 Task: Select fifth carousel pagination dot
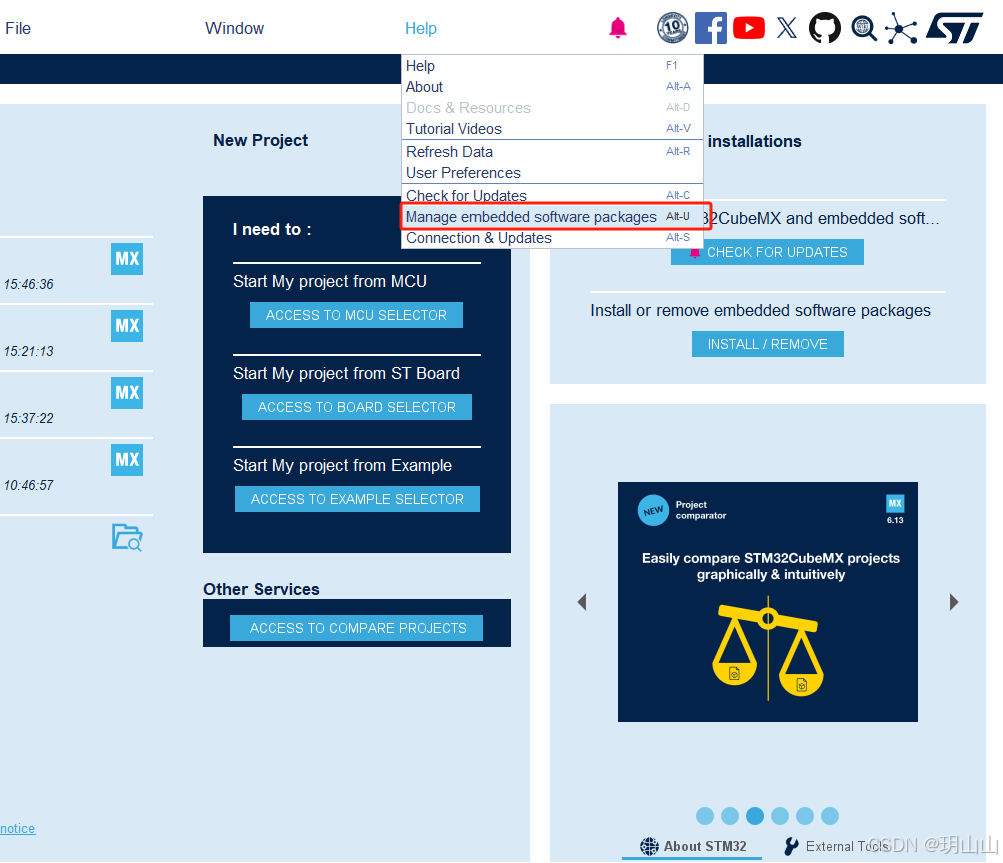[x=805, y=816]
